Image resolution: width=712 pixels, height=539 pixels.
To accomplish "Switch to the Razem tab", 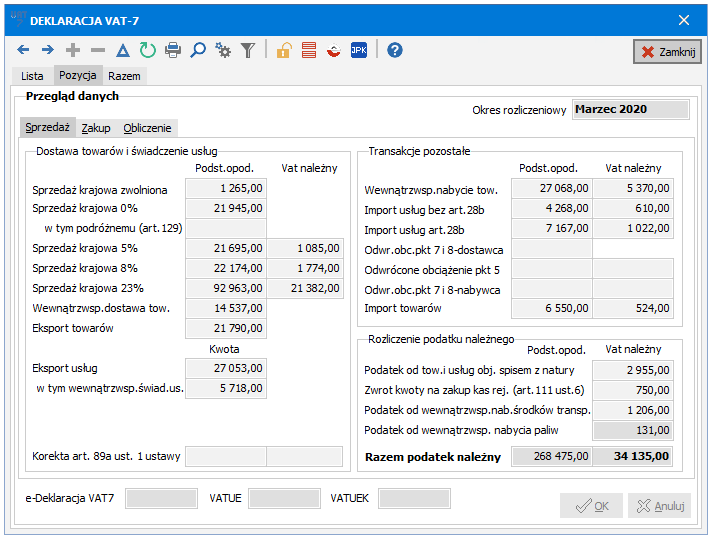I will [124, 76].
